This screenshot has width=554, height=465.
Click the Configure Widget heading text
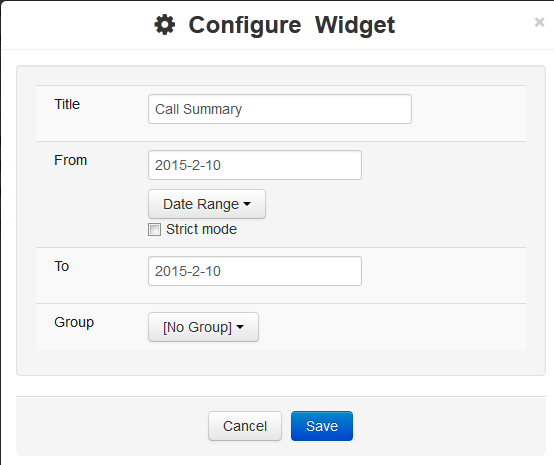click(291, 25)
